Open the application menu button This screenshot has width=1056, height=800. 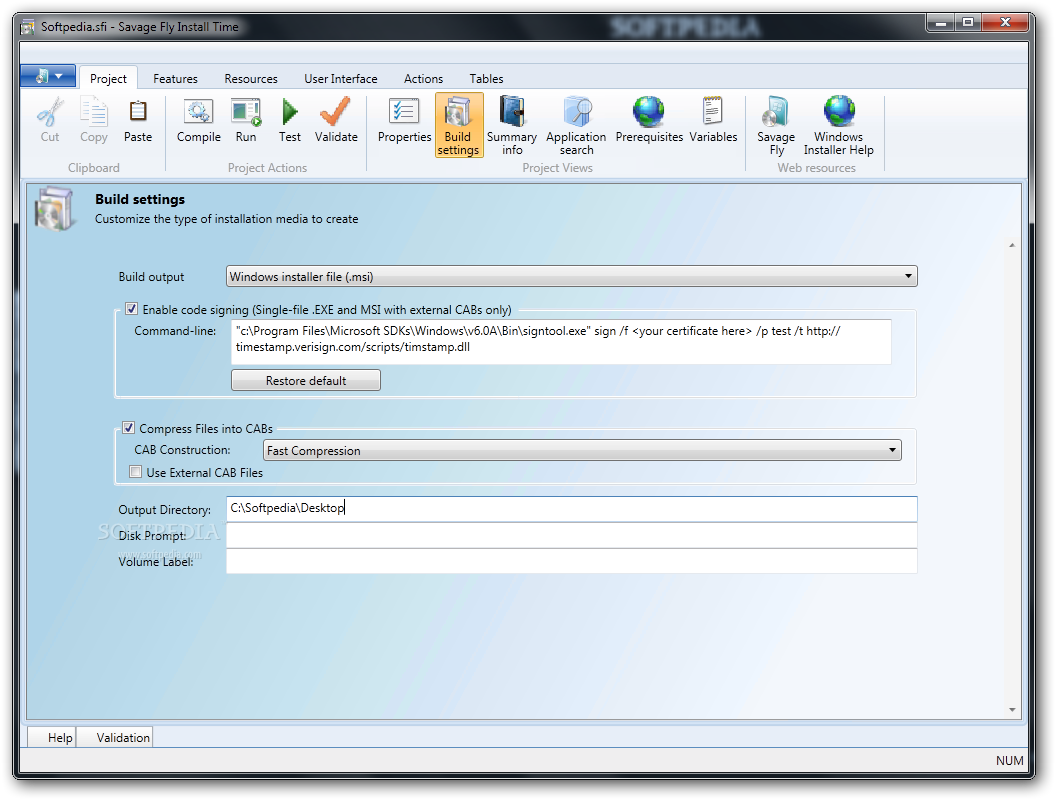[x=48, y=76]
